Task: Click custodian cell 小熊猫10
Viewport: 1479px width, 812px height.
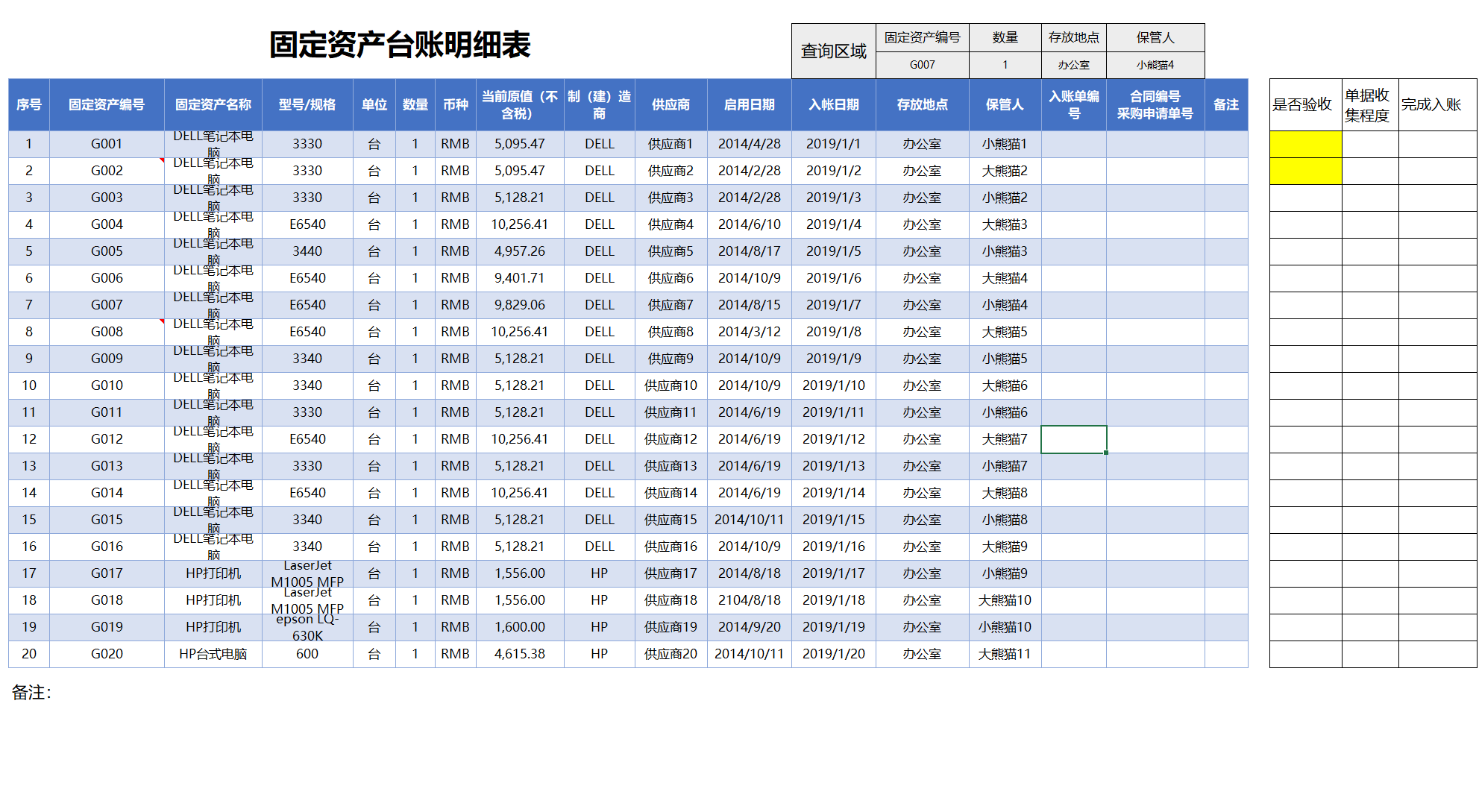Action: pyautogui.click(x=1005, y=627)
